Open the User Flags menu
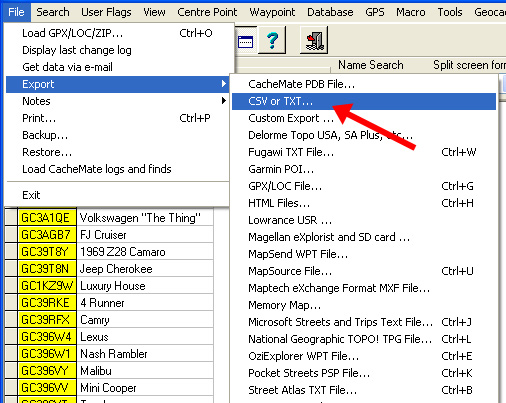 [106, 12]
